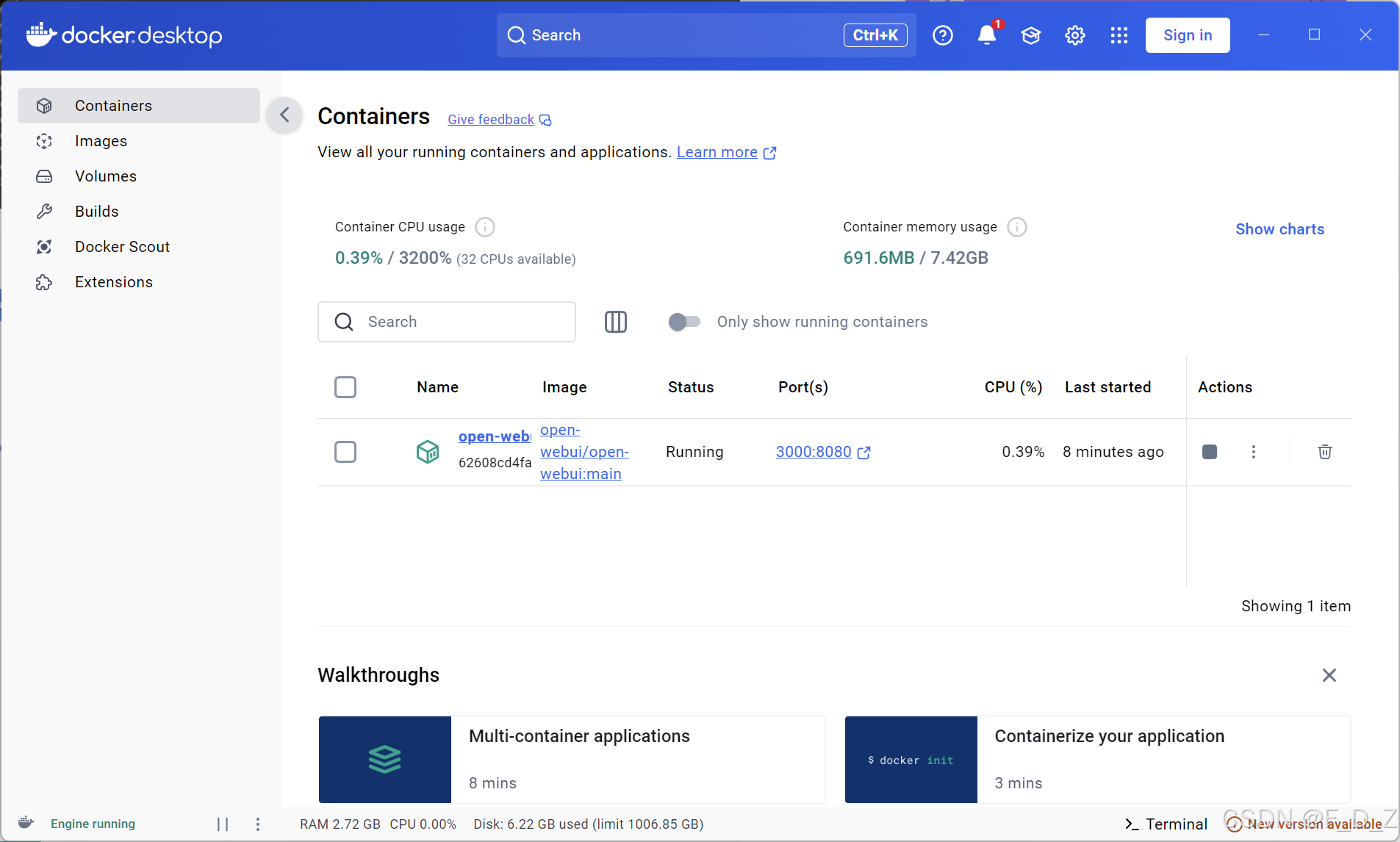Click Show charts
The height and width of the screenshot is (842, 1400).
[x=1280, y=229]
